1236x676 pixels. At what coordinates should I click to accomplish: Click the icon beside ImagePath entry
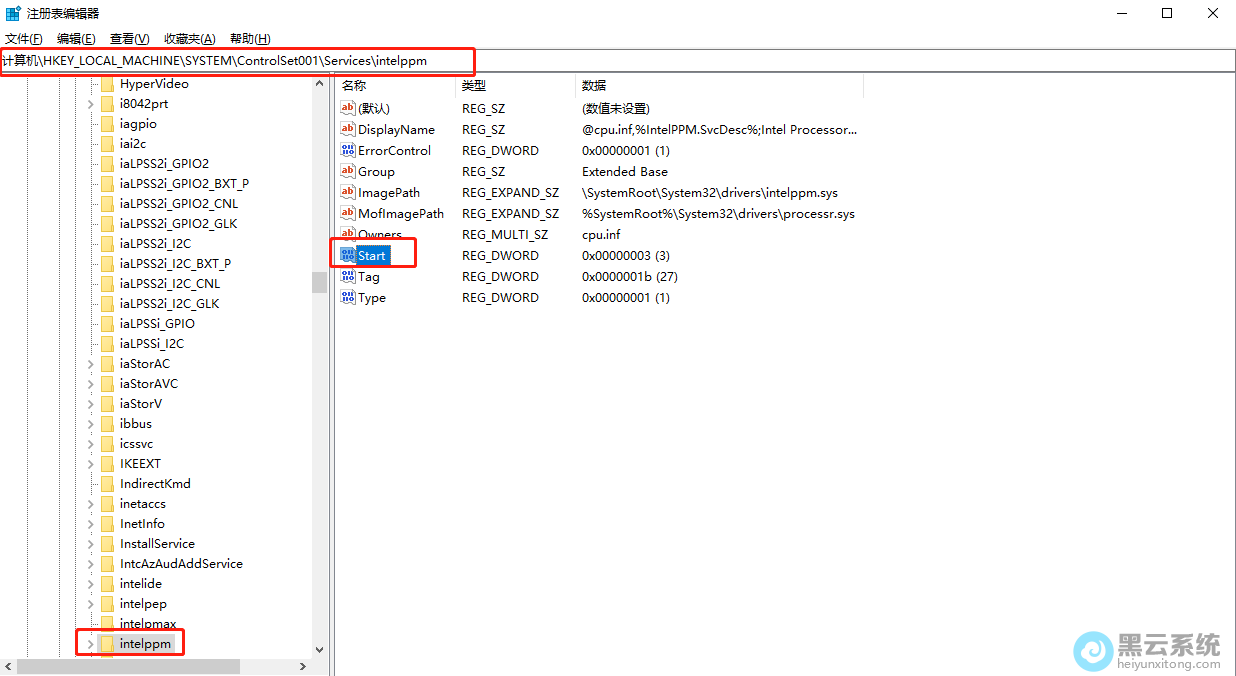(x=348, y=192)
